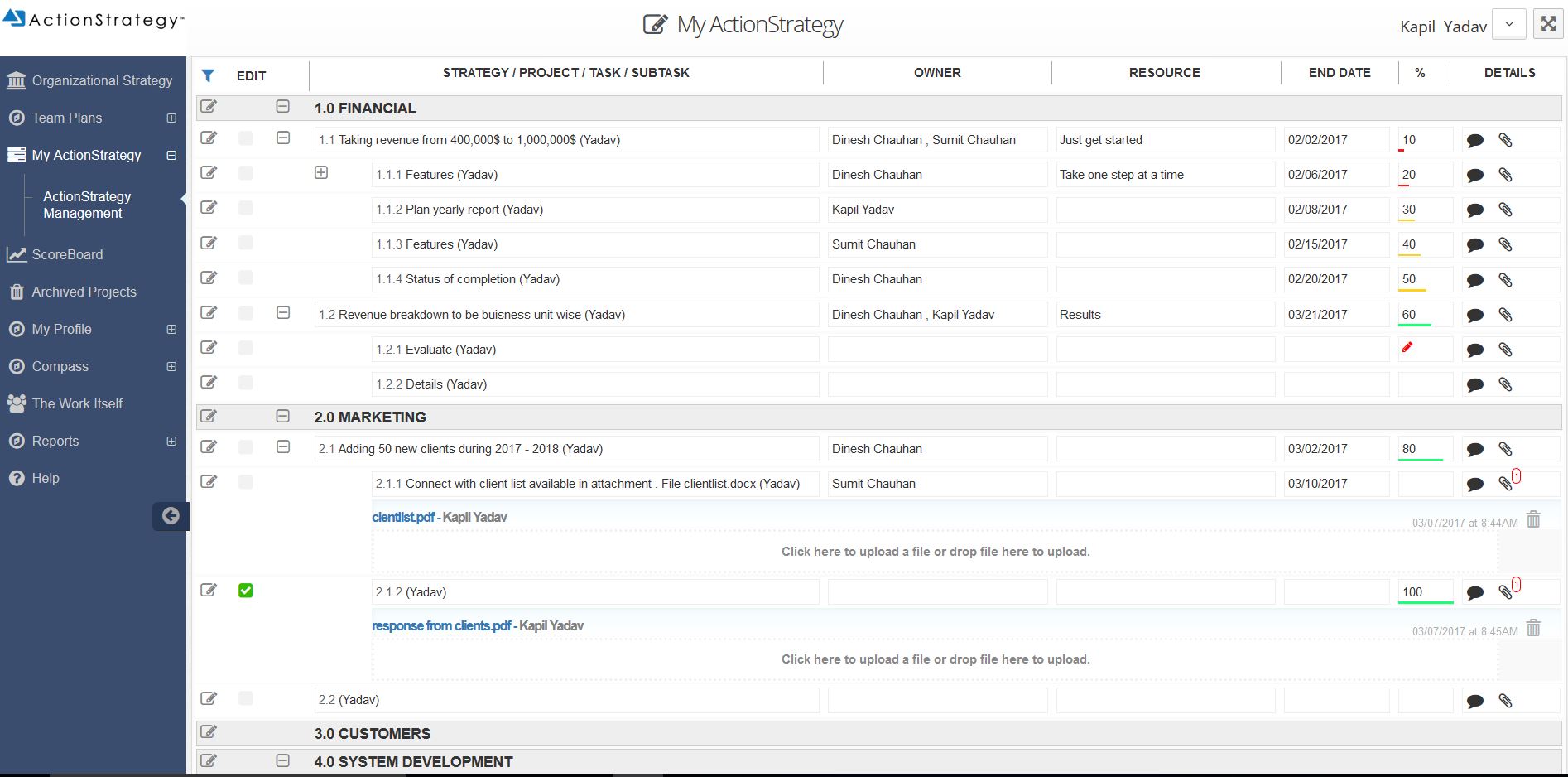Open Archived Projects from sidebar
Screen dimensions: 1568x777
coord(72,292)
